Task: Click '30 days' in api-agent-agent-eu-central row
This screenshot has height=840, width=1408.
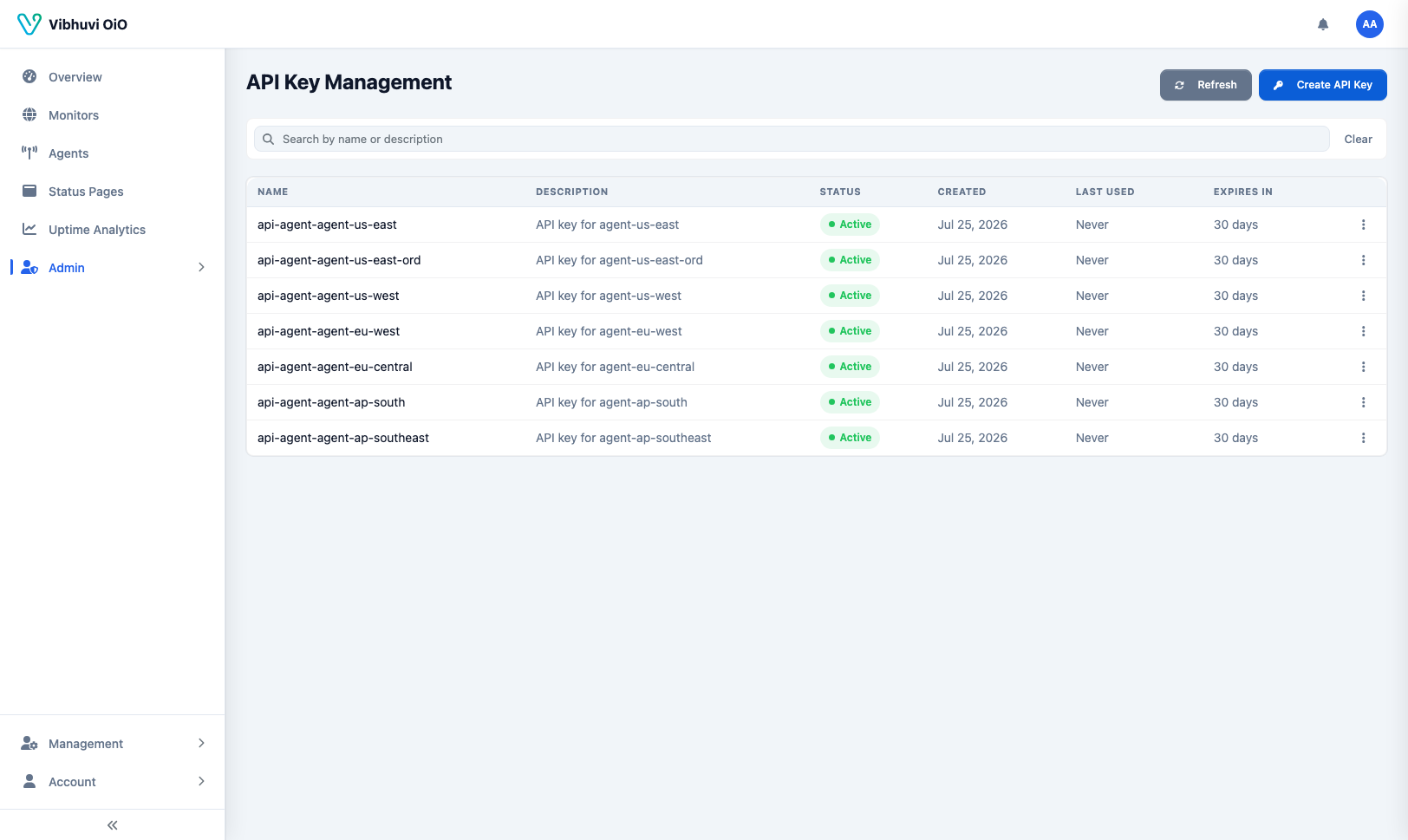Action: pos(1235,367)
